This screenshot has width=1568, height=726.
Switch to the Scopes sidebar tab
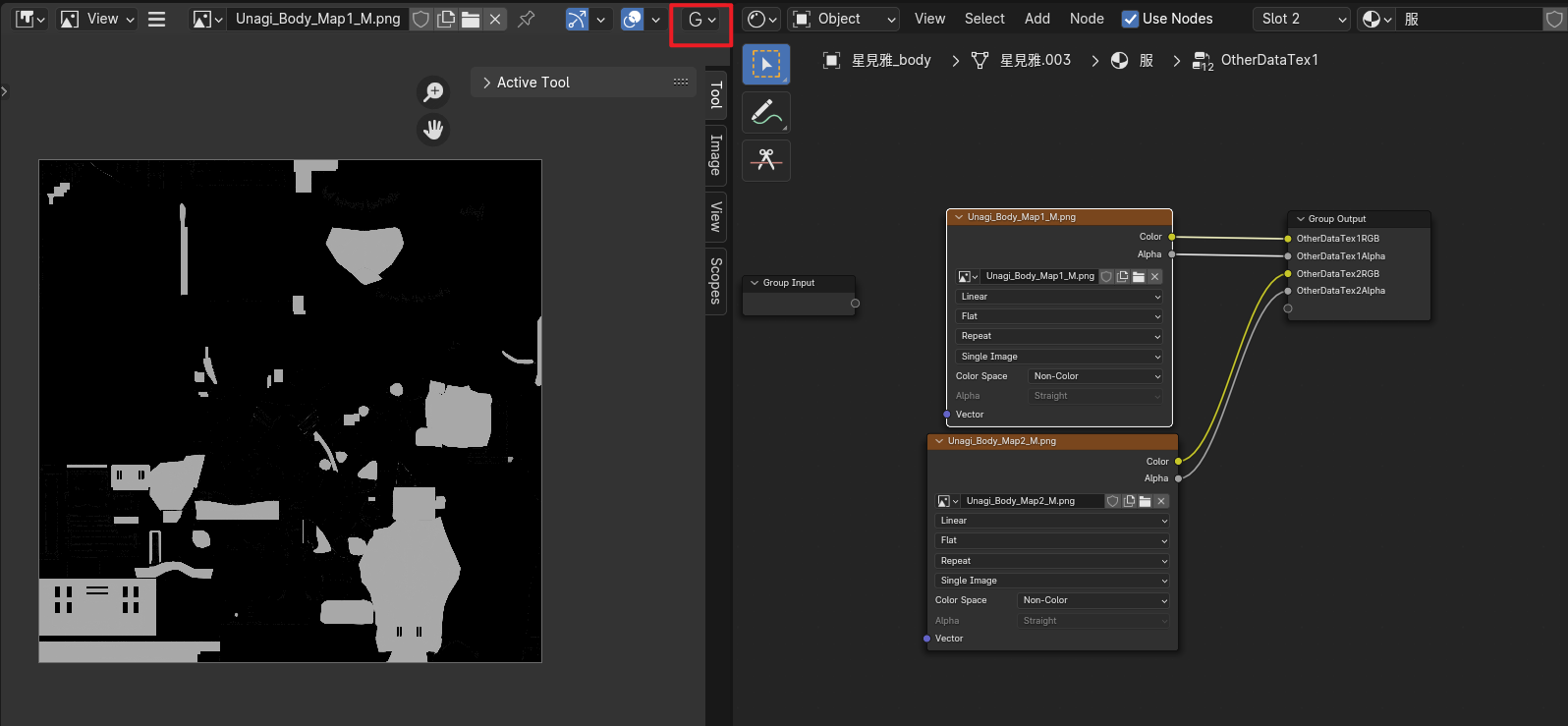[716, 280]
